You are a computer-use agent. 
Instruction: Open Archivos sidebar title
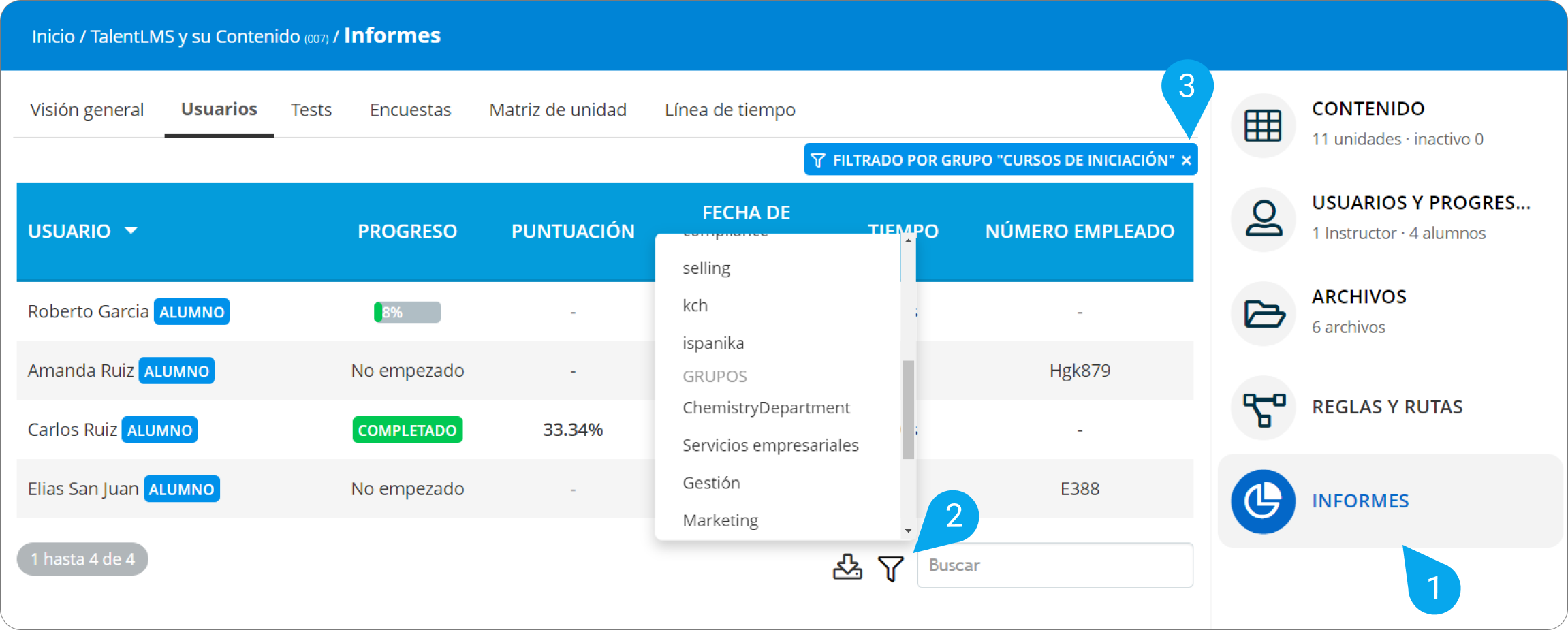click(1359, 297)
